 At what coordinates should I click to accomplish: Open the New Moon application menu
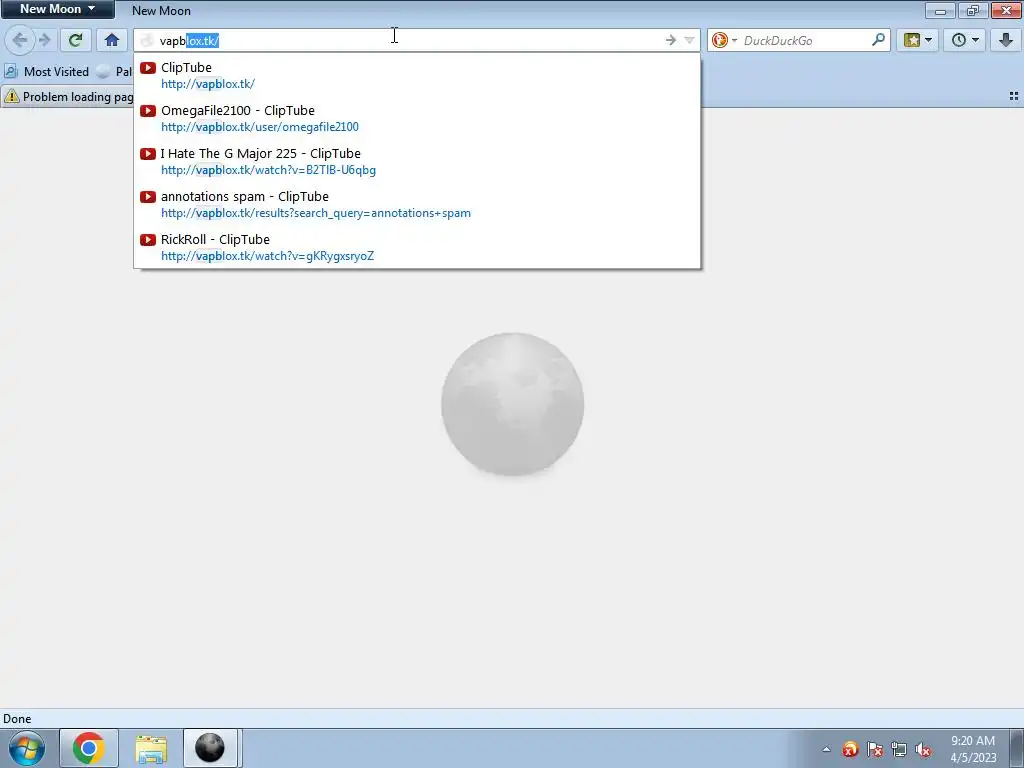pyautogui.click(x=57, y=9)
